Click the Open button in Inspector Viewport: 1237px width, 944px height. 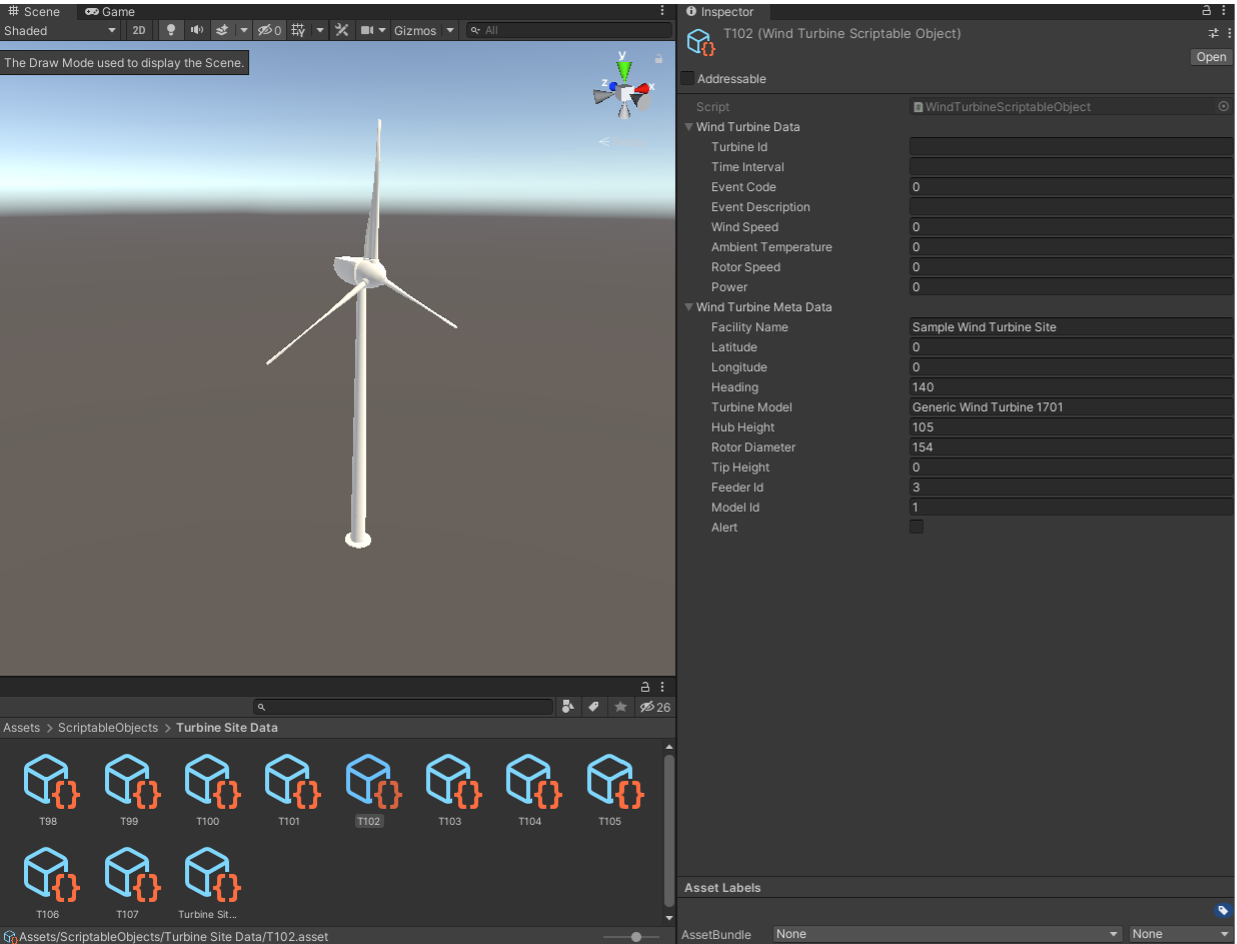(1211, 57)
